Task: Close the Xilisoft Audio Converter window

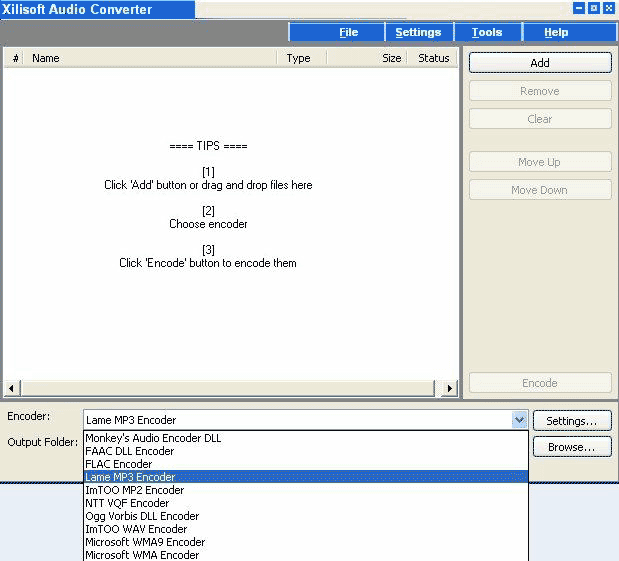Action: click(x=608, y=8)
